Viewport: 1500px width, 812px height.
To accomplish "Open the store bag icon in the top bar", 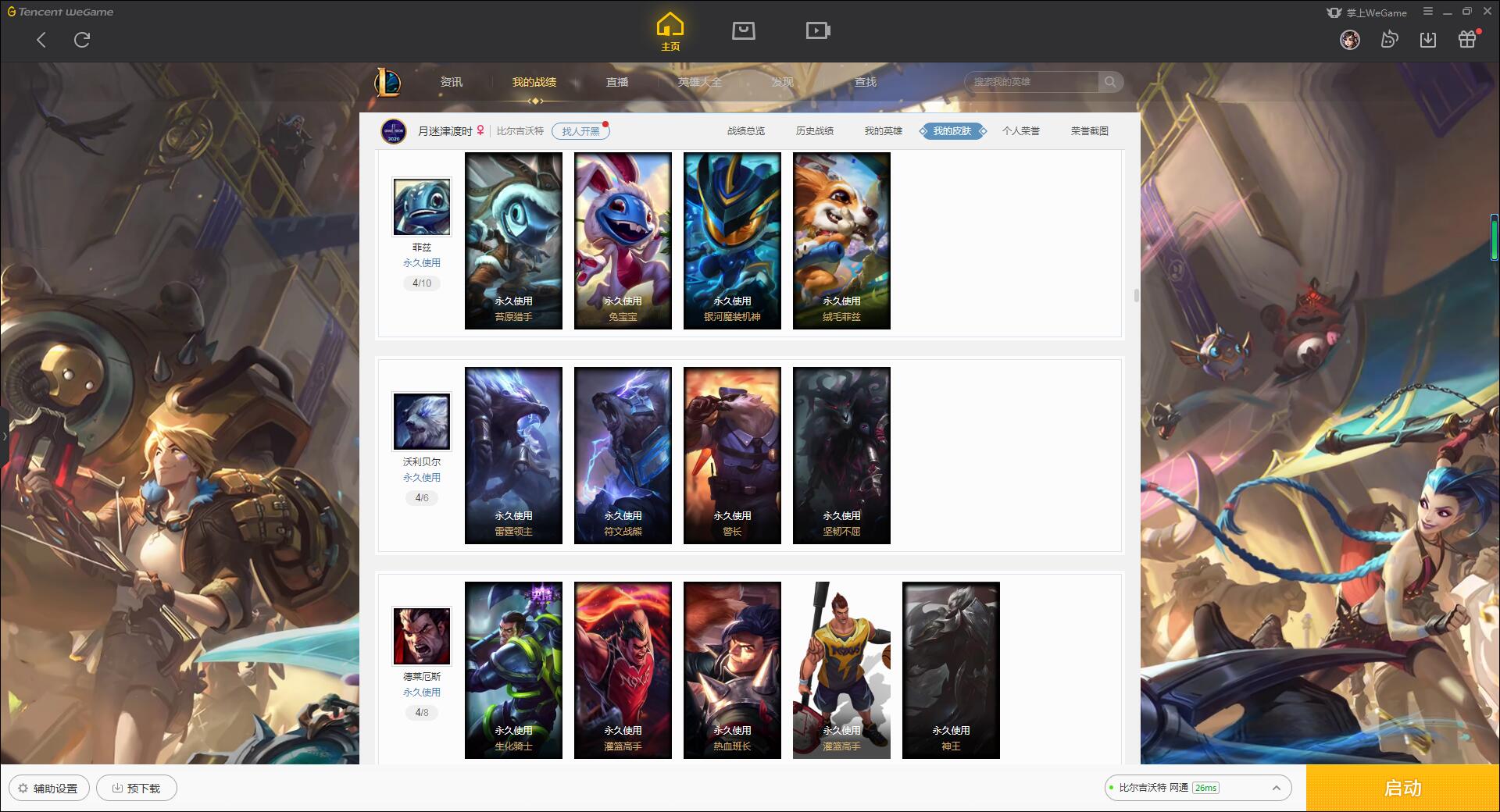I will tap(743, 31).
